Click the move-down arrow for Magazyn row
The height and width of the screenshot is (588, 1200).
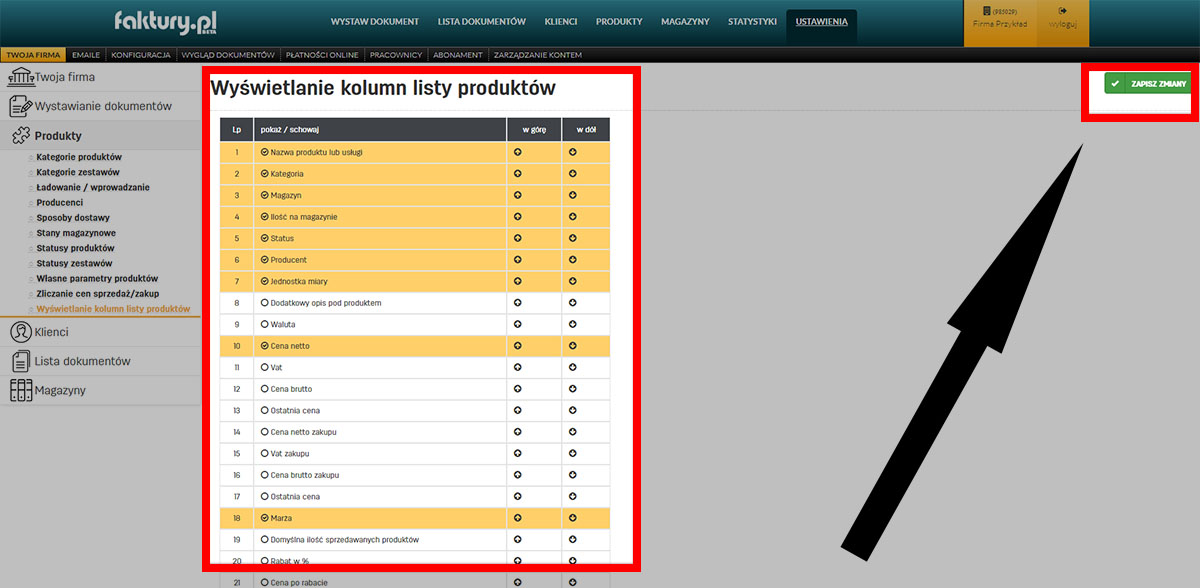pos(573,195)
